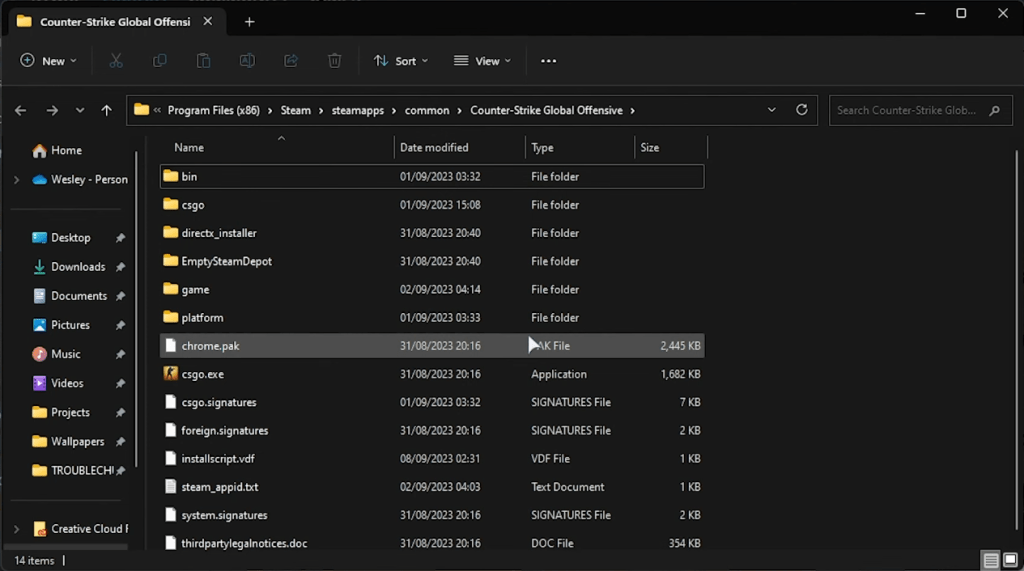Unpin Desktop from quick access
The height and width of the screenshot is (571, 1024).
pyautogui.click(x=120, y=238)
